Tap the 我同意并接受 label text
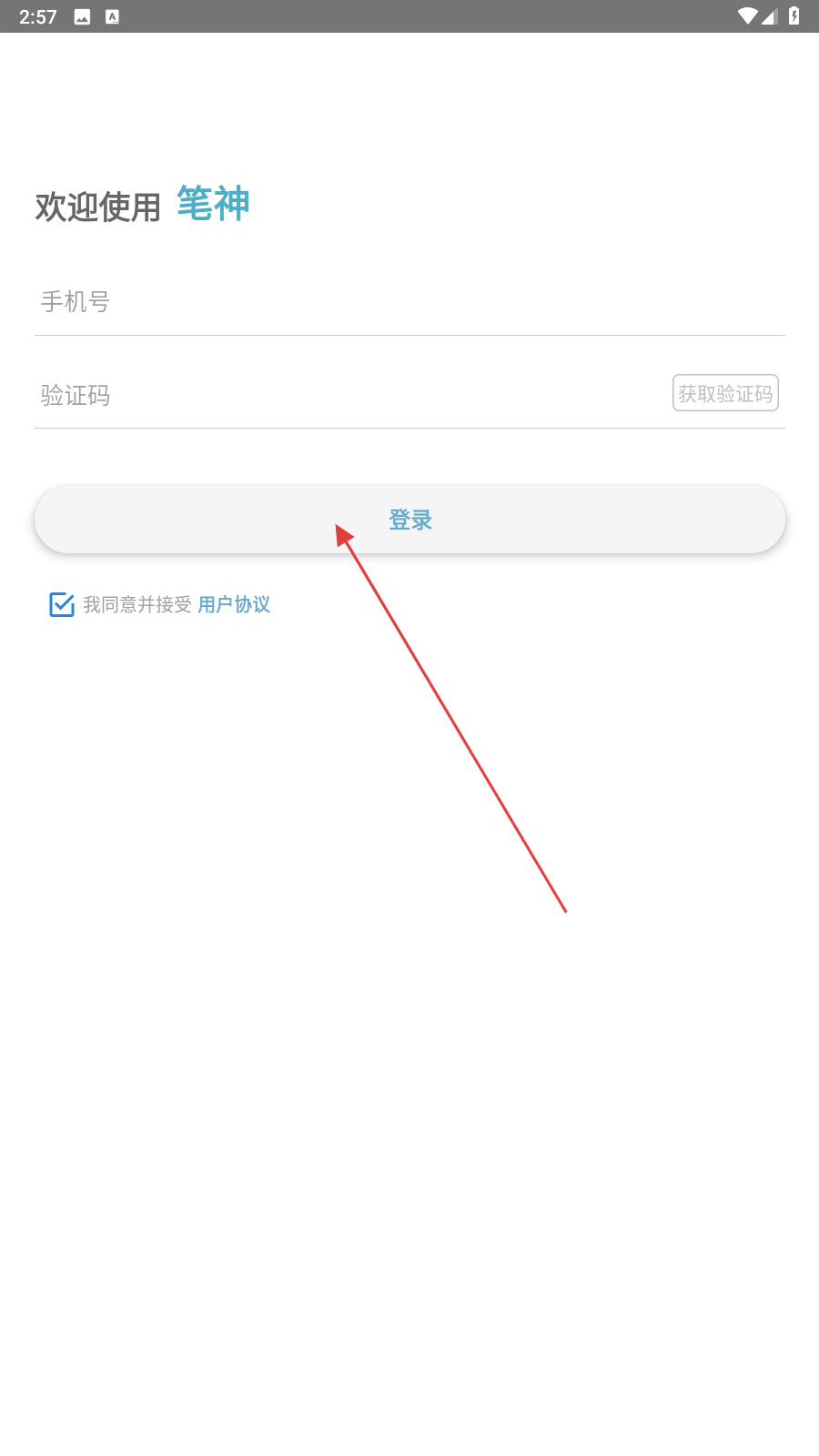The width and height of the screenshot is (819, 1456). [137, 604]
